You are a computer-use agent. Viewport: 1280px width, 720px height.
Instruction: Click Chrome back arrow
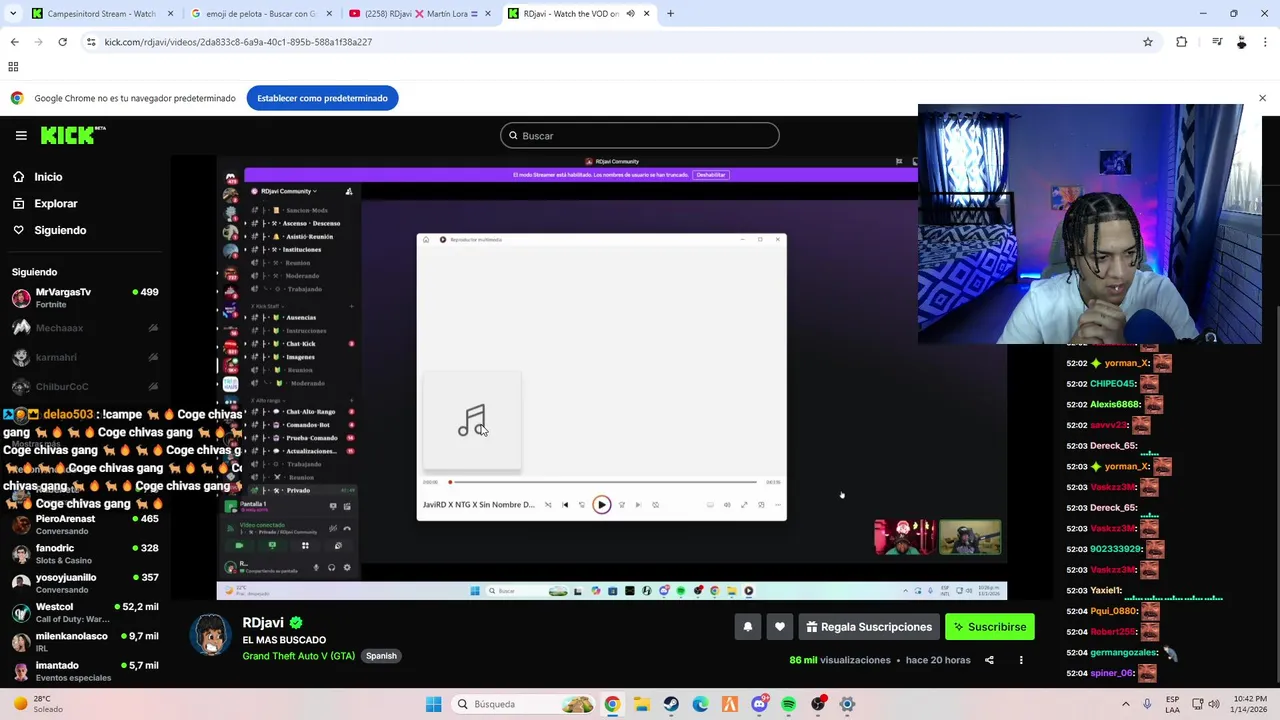click(x=14, y=42)
